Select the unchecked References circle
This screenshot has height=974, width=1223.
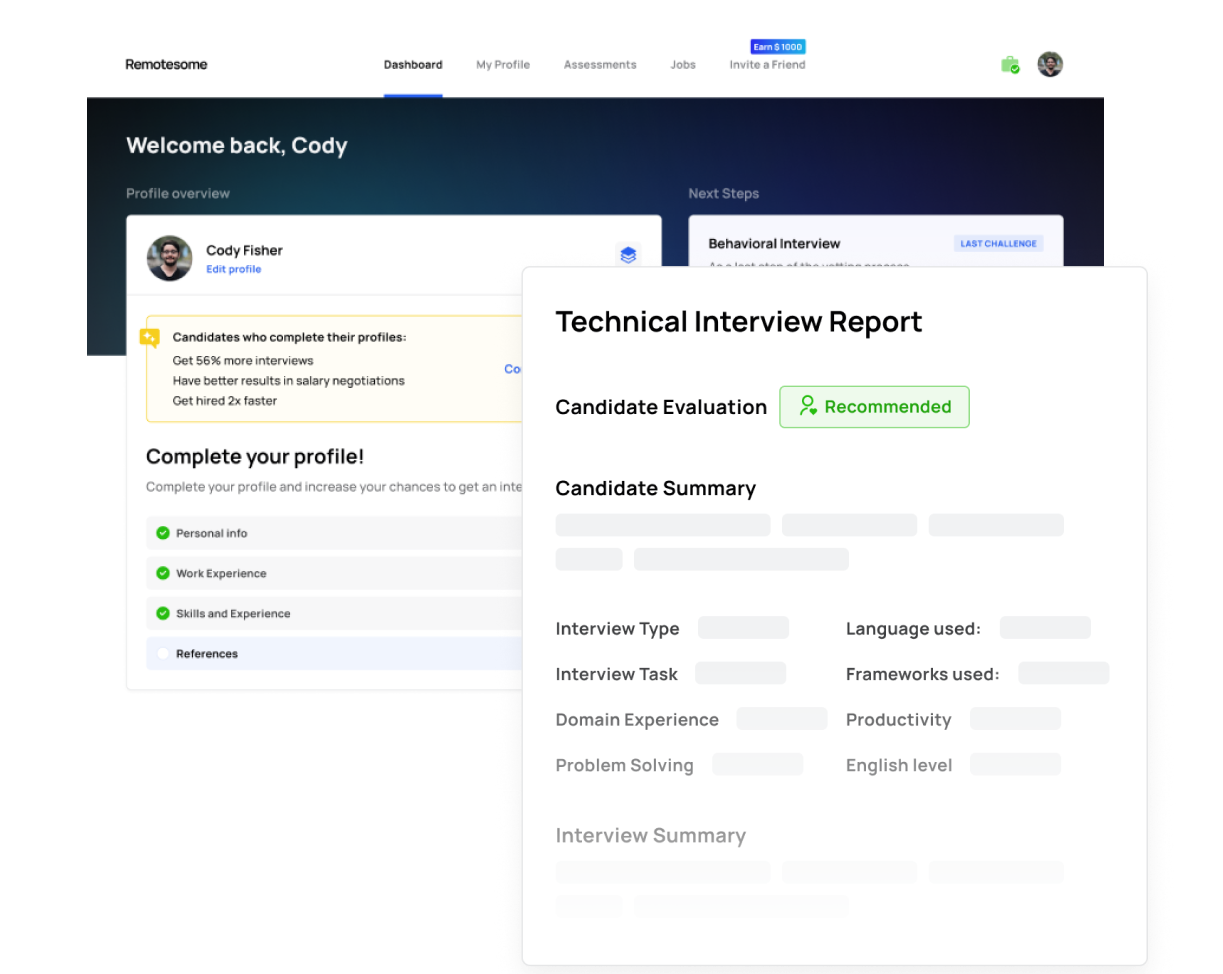(x=163, y=653)
